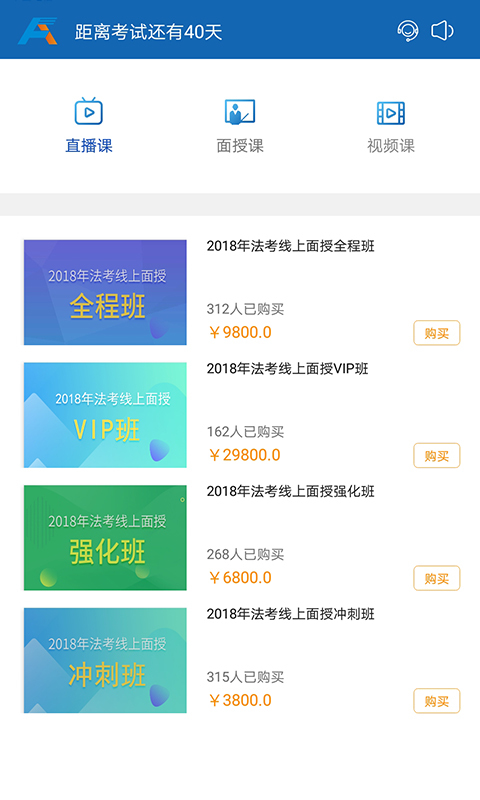Open the green 强化班 course thumbnail
480x800 pixels.
[105, 538]
